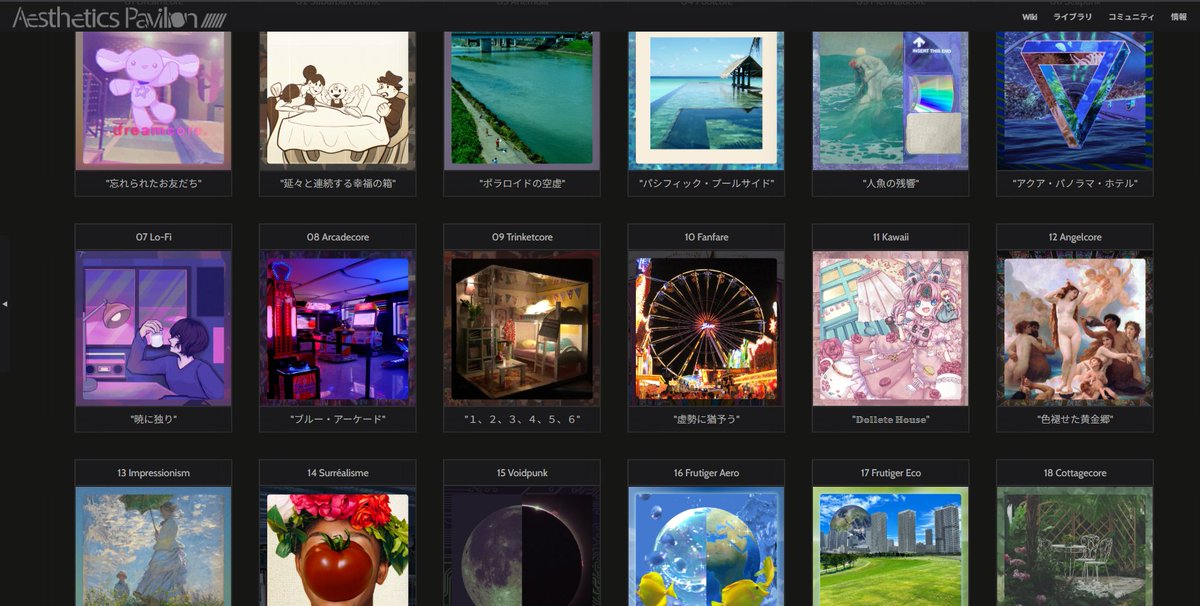Viewport: 1200px width, 606px height.
Task: Open the dreamcore bunny thumbnail
Action: tap(153, 100)
